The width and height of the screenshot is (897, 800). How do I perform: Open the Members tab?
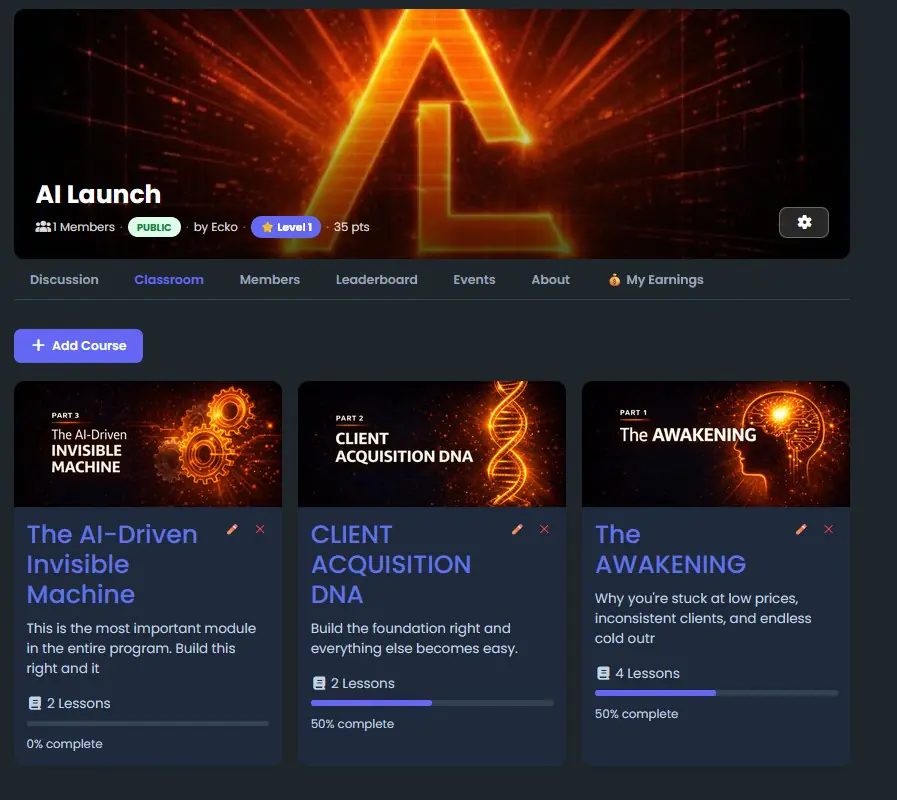pyautogui.click(x=269, y=280)
